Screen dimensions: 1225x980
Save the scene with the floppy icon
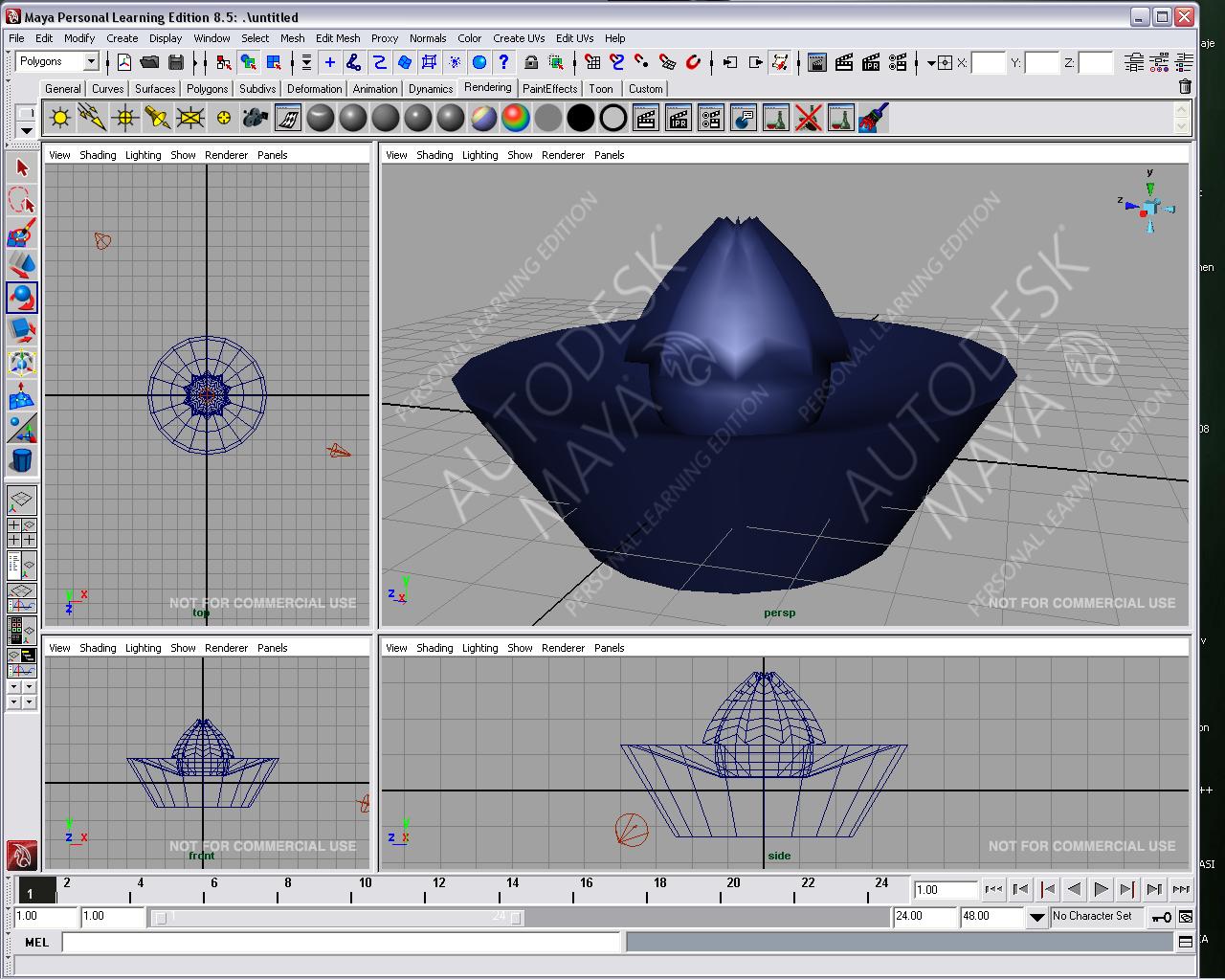pos(176,62)
